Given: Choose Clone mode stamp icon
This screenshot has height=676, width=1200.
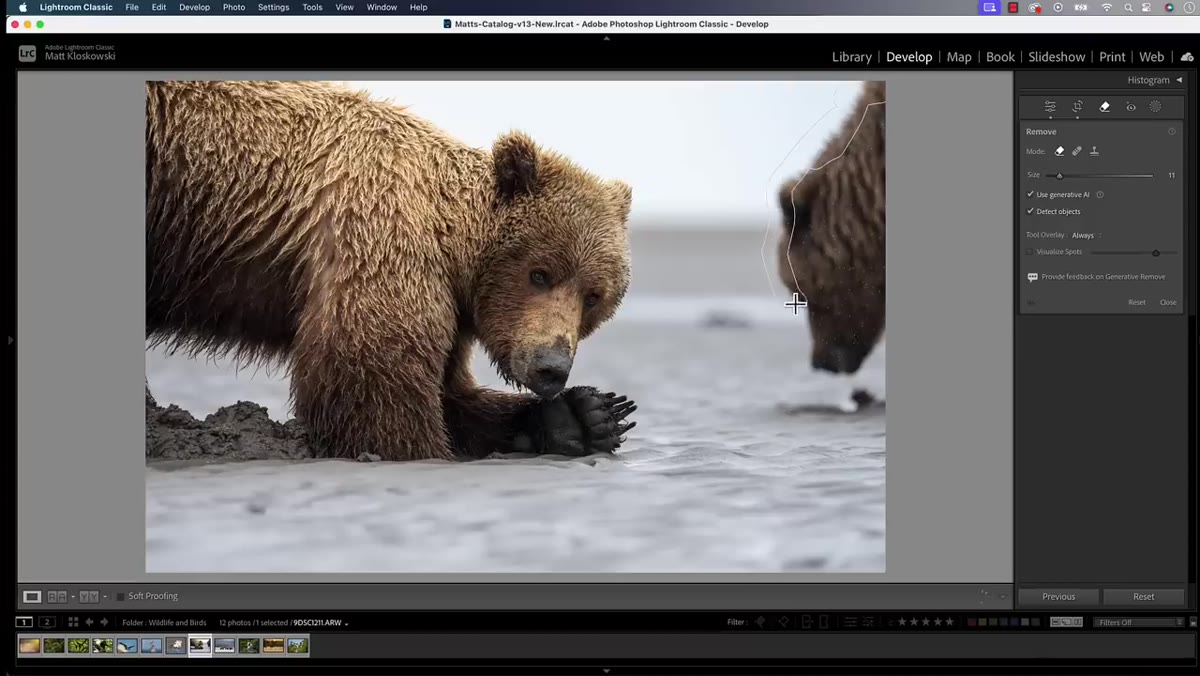Looking at the screenshot, I should pos(1094,151).
